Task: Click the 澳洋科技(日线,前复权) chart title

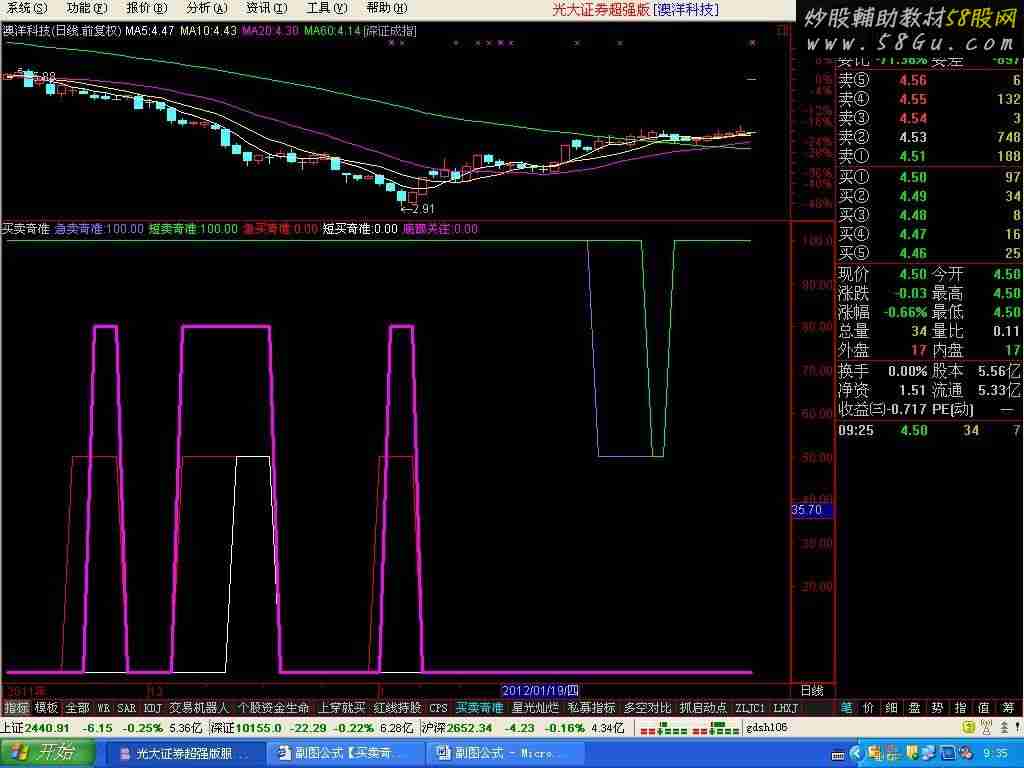Action: click(x=62, y=31)
